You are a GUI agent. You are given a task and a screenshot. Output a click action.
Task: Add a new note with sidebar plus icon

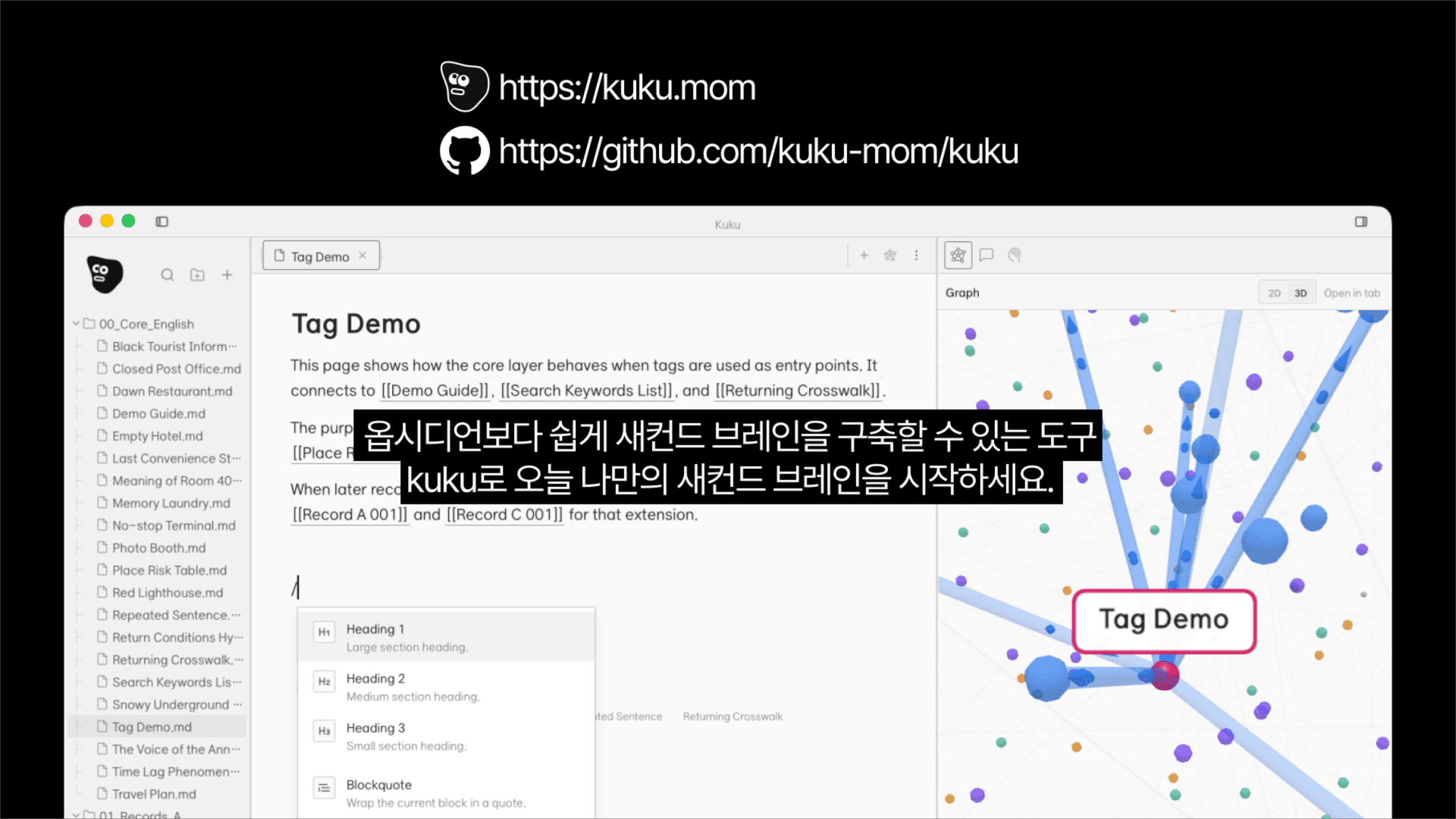(227, 275)
